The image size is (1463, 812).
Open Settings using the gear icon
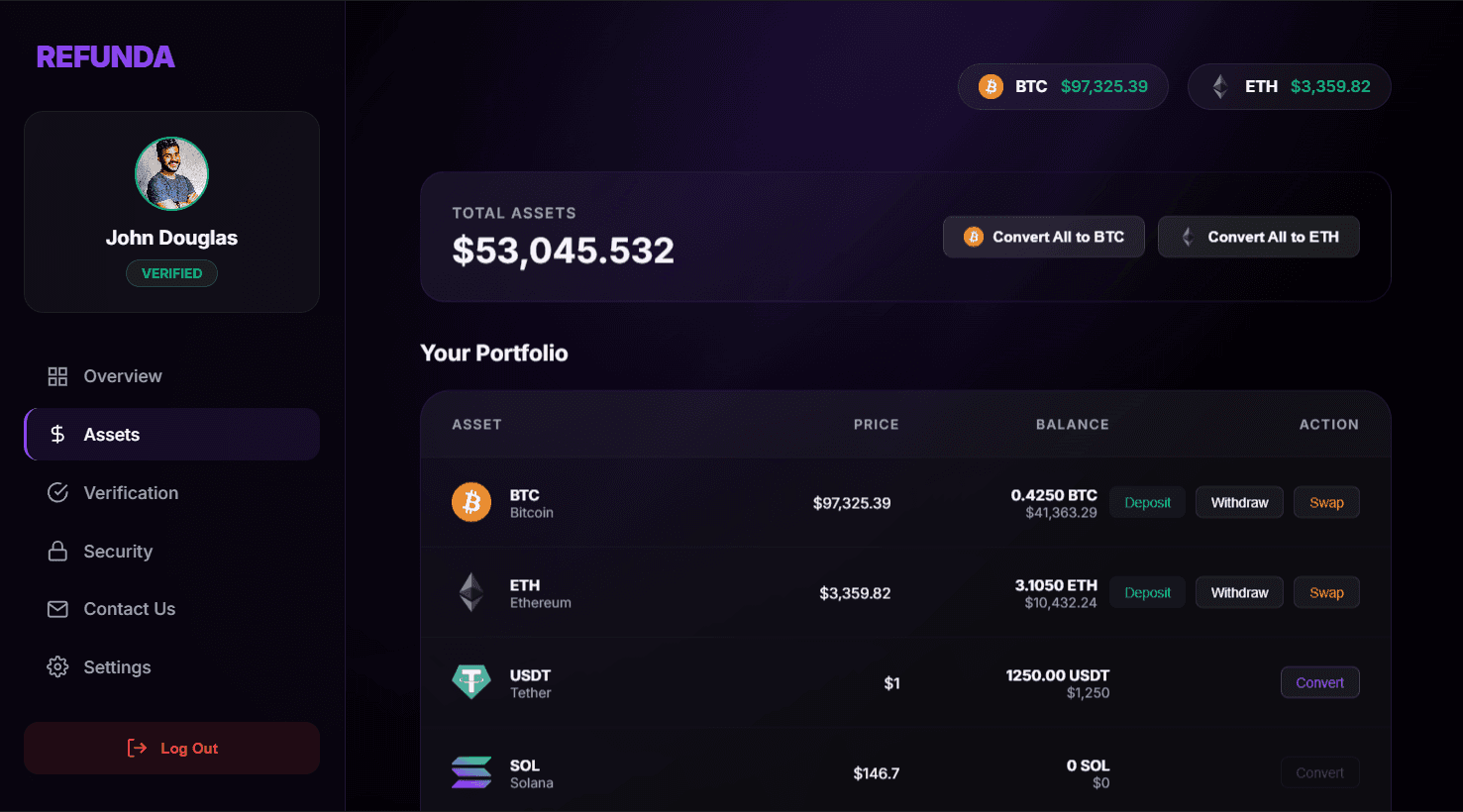57,666
